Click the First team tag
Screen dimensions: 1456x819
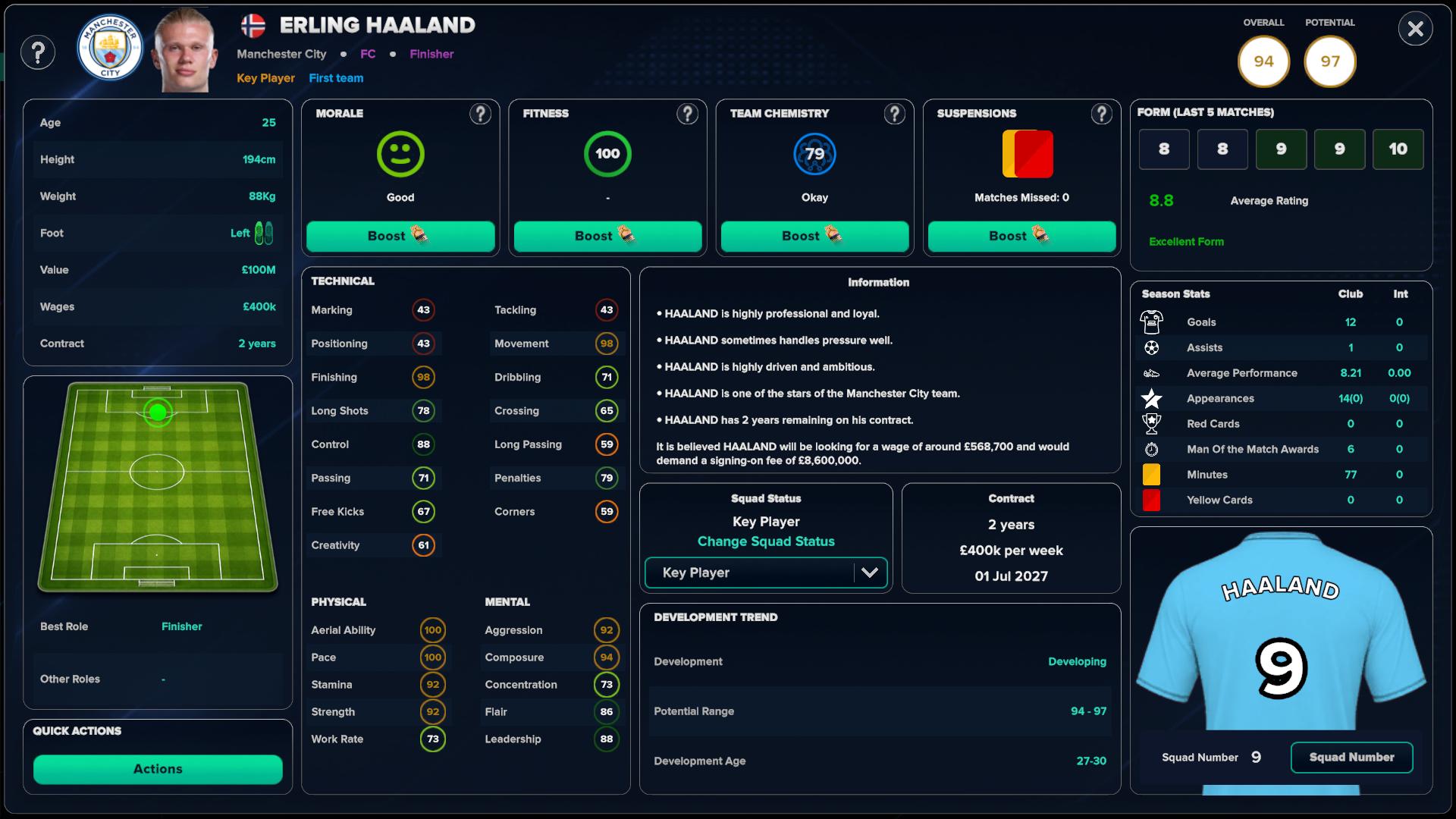point(336,78)
